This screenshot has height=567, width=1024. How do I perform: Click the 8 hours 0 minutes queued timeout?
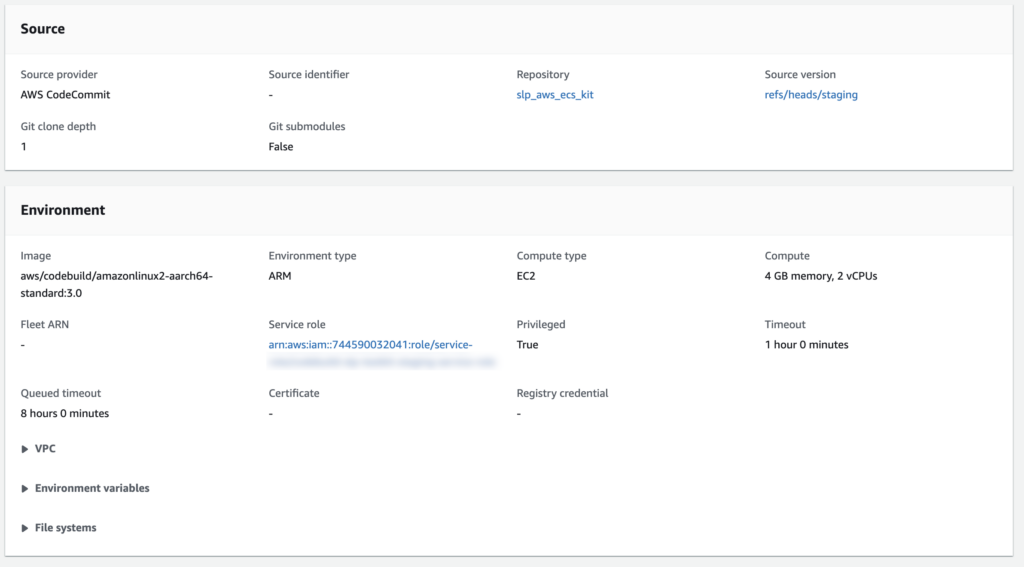(65, 413)
